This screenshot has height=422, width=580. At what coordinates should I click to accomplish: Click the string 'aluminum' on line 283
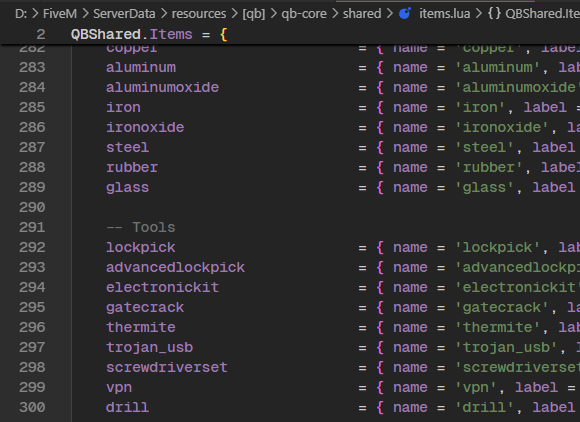(x=498, y=67)
